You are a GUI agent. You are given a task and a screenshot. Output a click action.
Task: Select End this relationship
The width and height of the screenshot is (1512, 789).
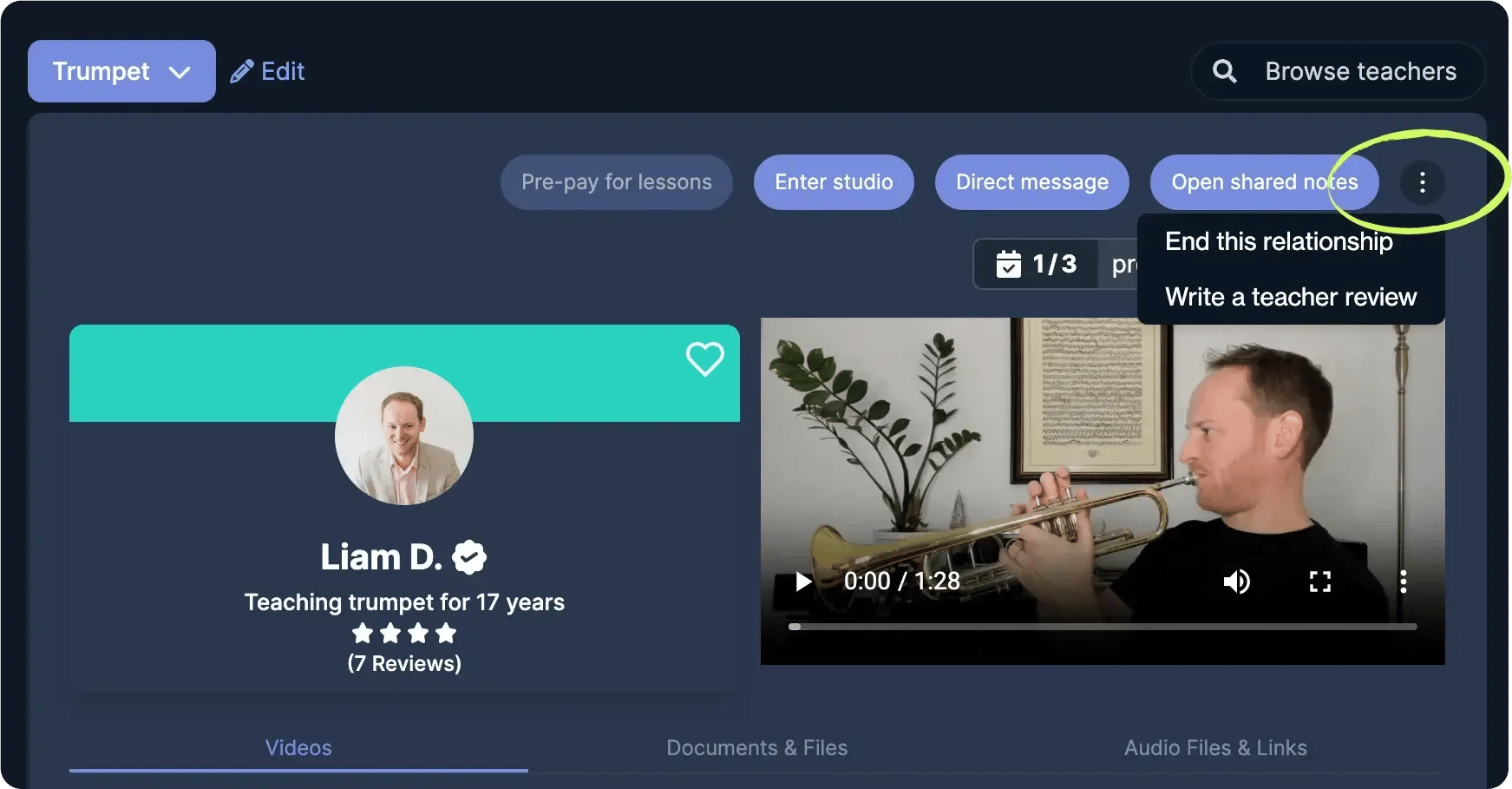[1279, 241]
